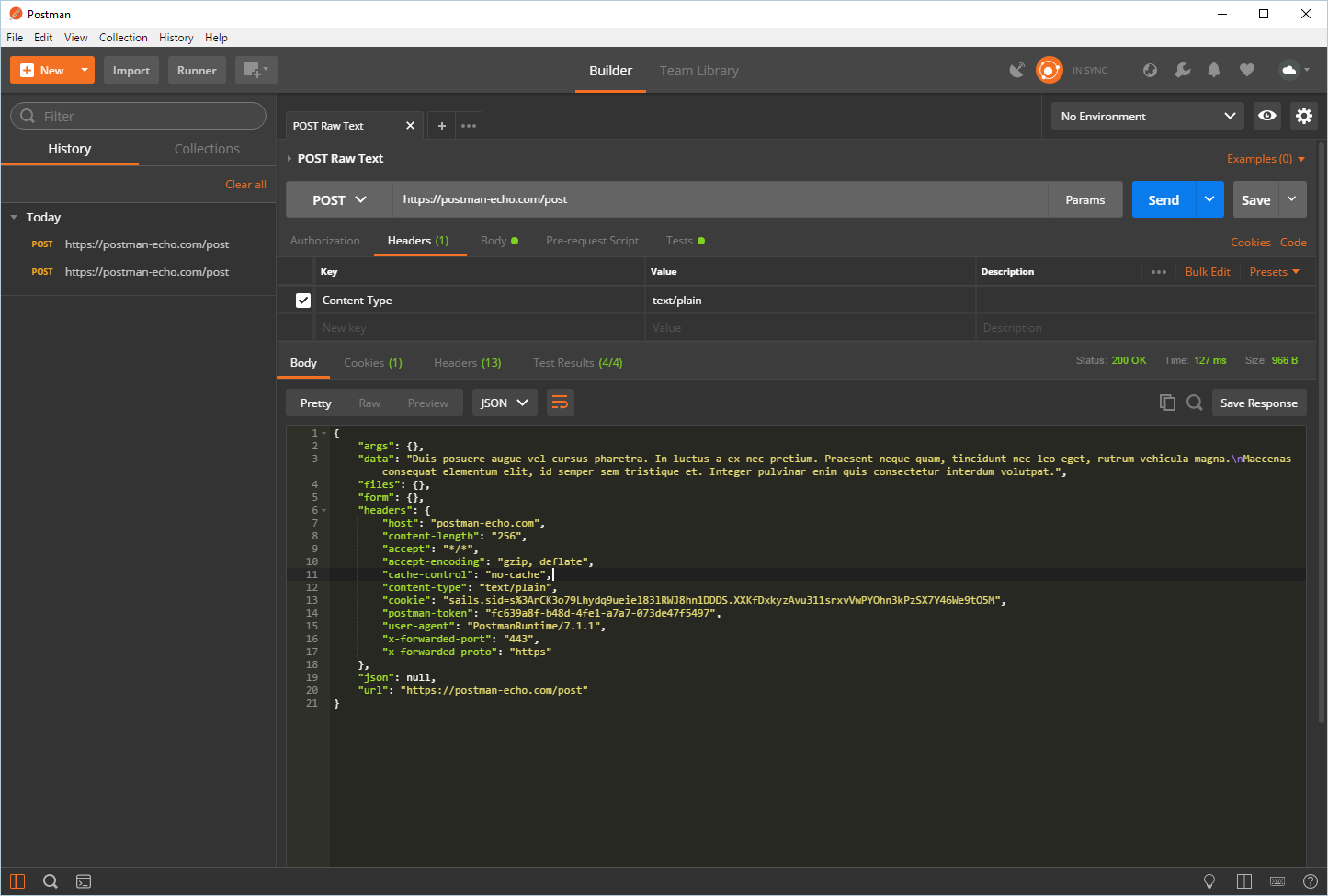This screenshot has width=1328, height=896.
Task: Open help question mark icon
Action: [x=1311, y=881]
